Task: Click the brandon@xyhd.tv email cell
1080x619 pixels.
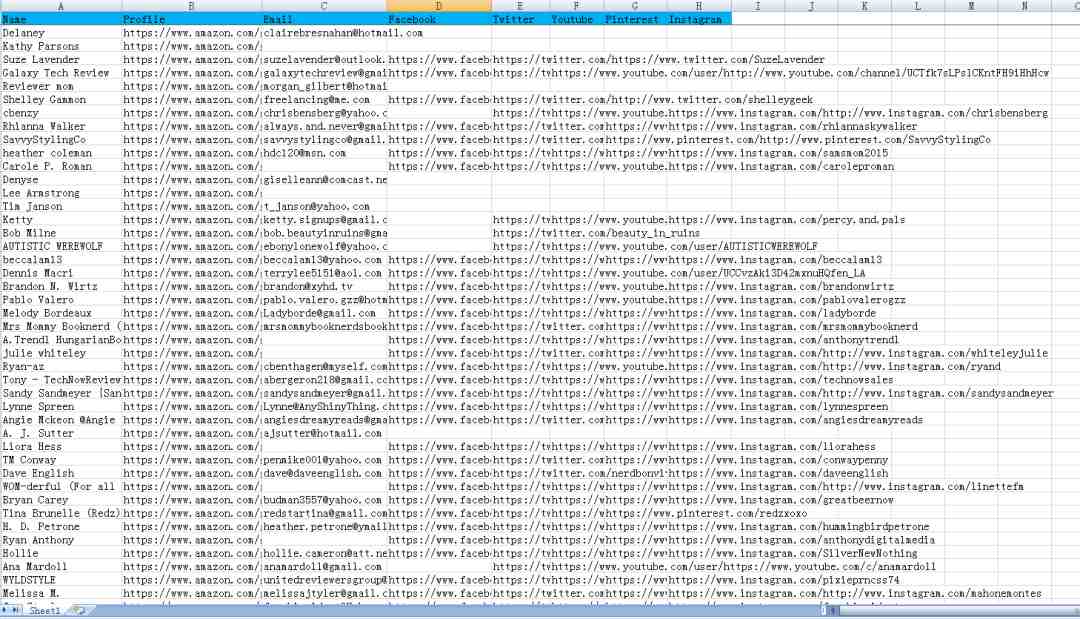Action: (324, 286)
